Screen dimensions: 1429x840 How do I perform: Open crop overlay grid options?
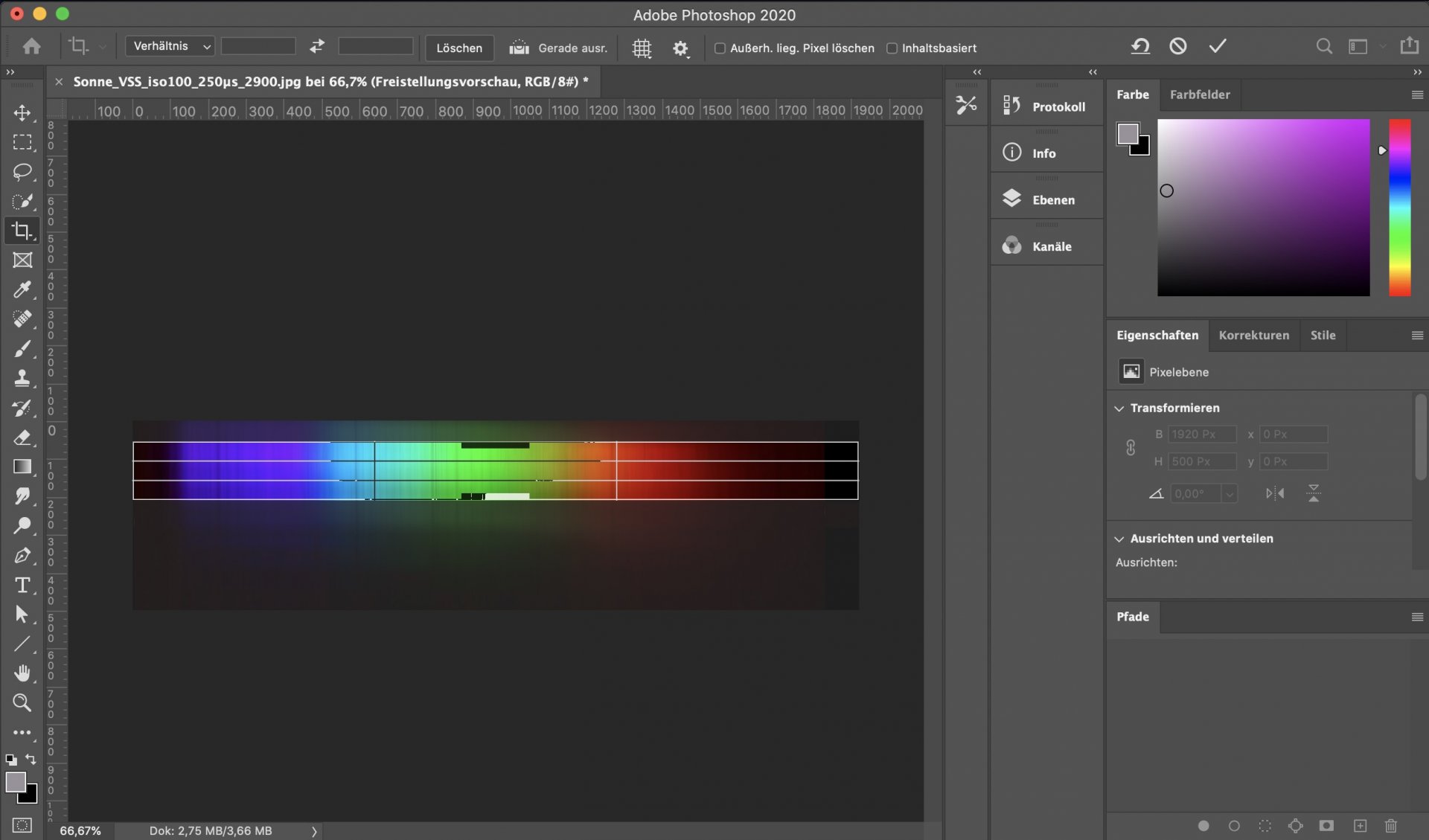642,48
